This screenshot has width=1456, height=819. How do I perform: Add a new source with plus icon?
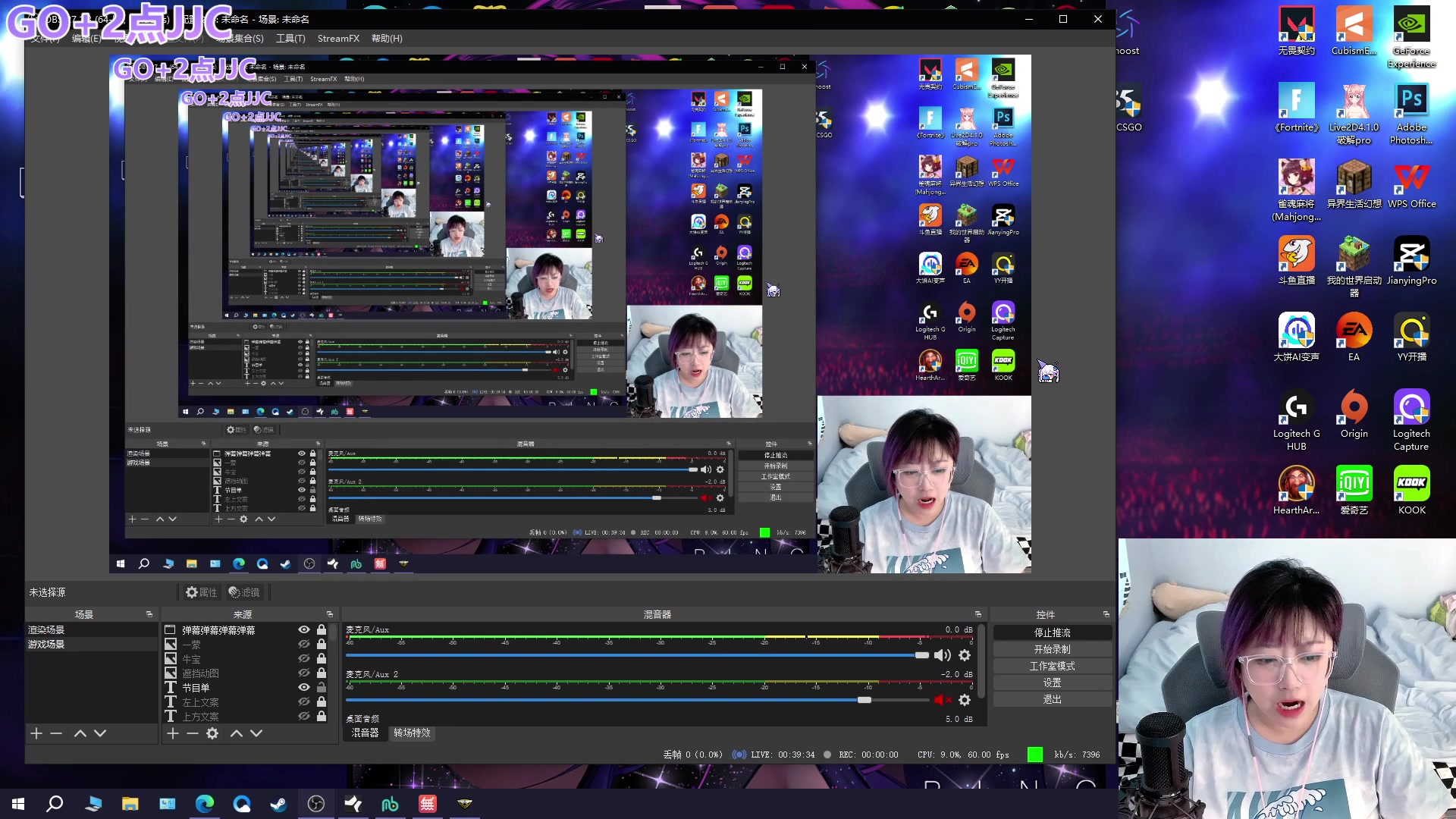pos(173,733)
